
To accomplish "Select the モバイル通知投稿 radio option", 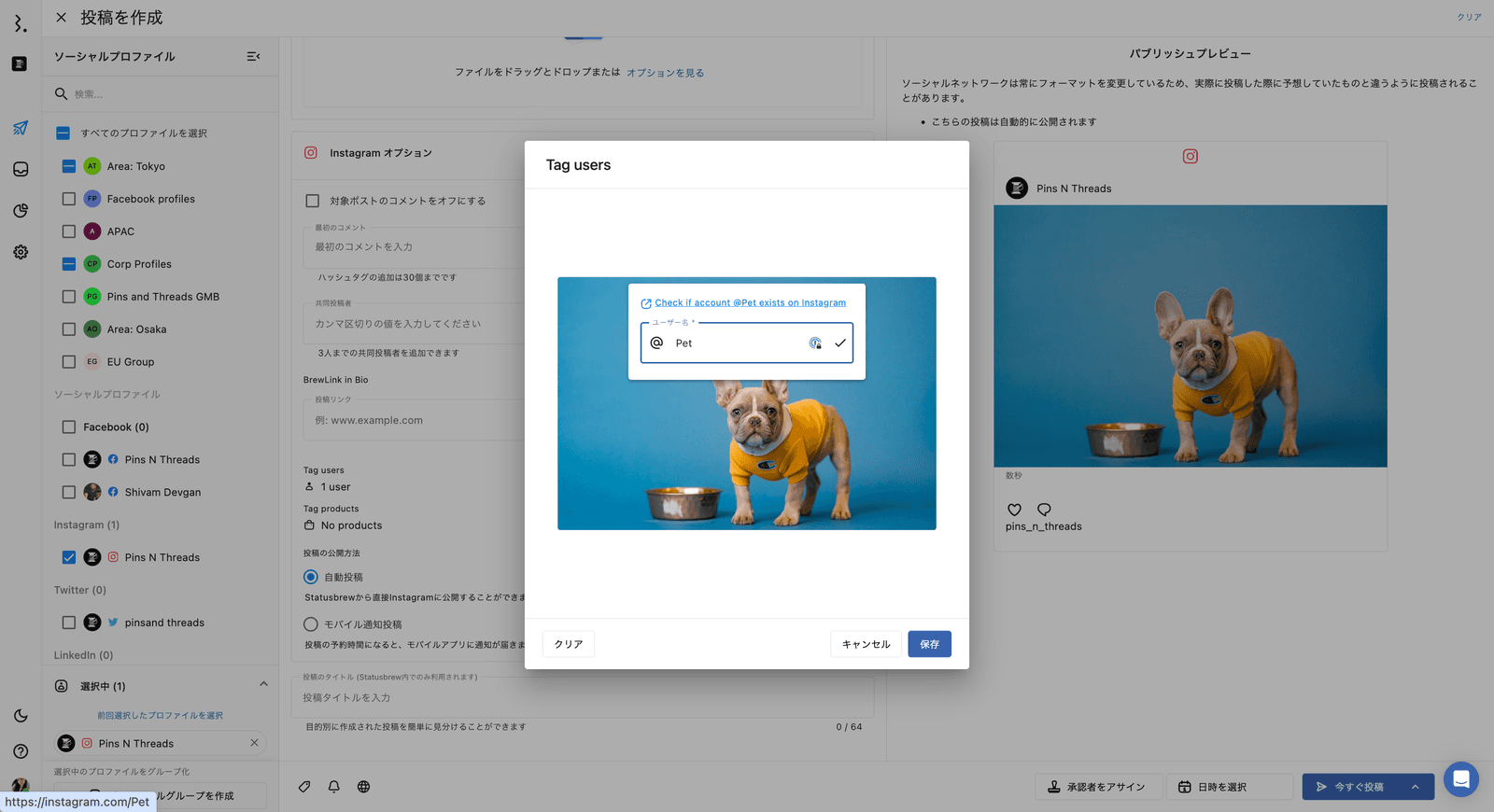I will [x=311, y=624].
